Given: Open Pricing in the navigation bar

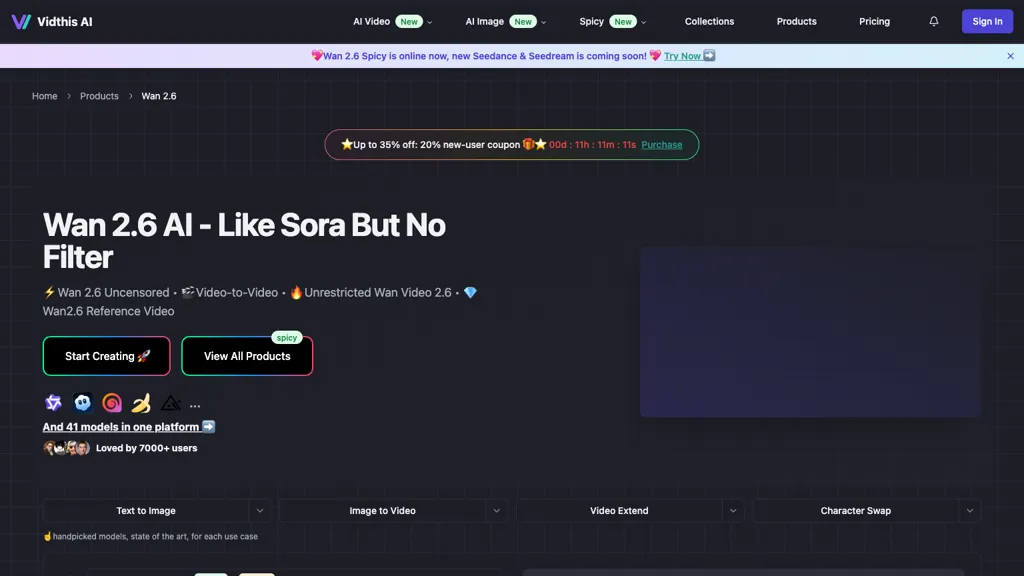Looking at the screenshot, I should pyautogui.click(x=874, y=22).
